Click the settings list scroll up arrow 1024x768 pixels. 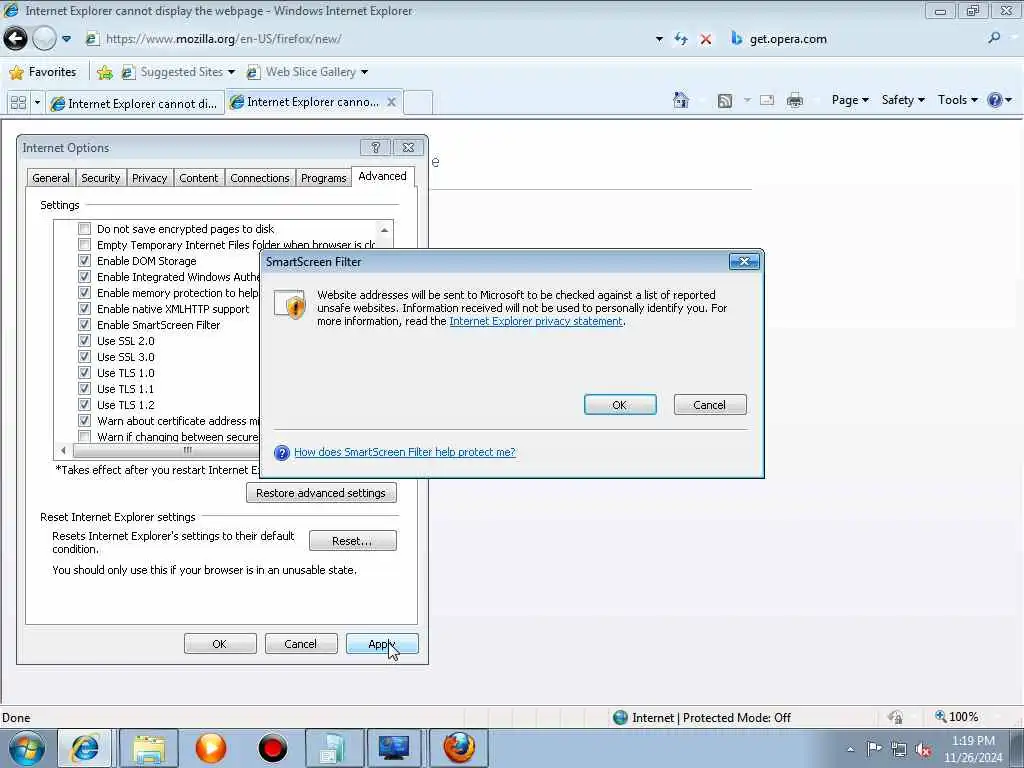point(384,230)
